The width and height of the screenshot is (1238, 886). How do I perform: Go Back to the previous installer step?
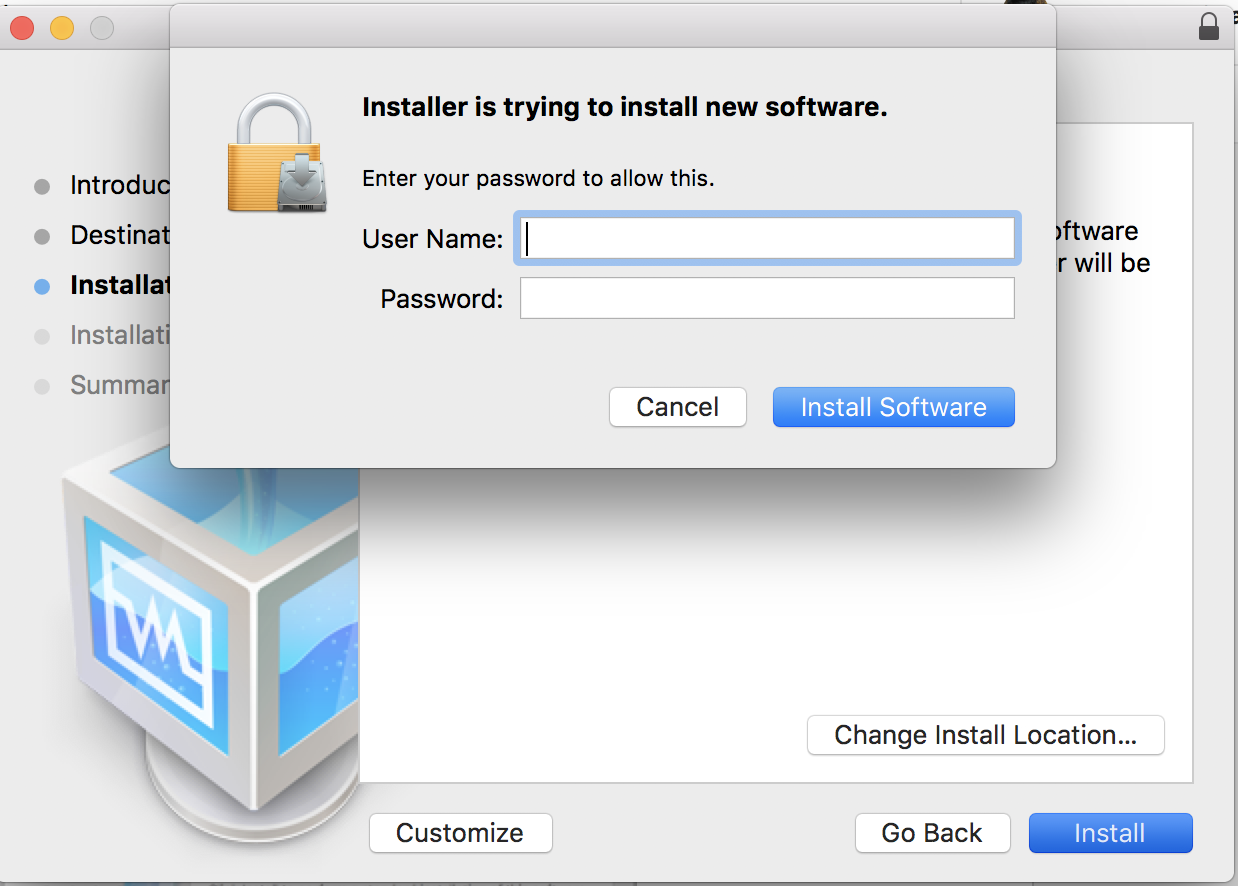[932, 832]
